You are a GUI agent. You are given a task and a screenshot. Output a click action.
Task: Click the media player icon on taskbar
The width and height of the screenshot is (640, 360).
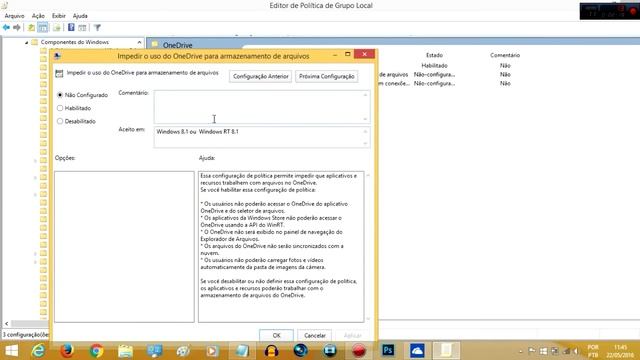point(212,351)
